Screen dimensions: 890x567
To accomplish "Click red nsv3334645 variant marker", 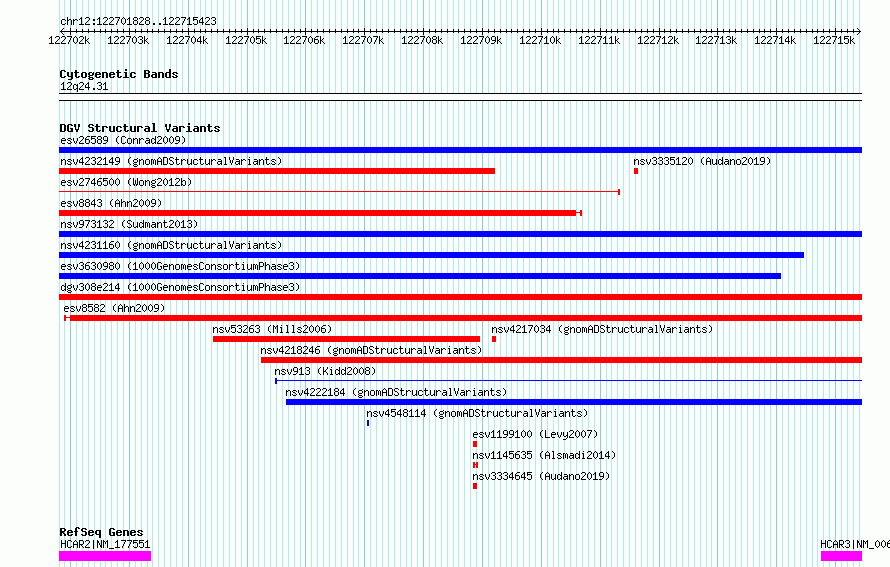I will (475, 486).
